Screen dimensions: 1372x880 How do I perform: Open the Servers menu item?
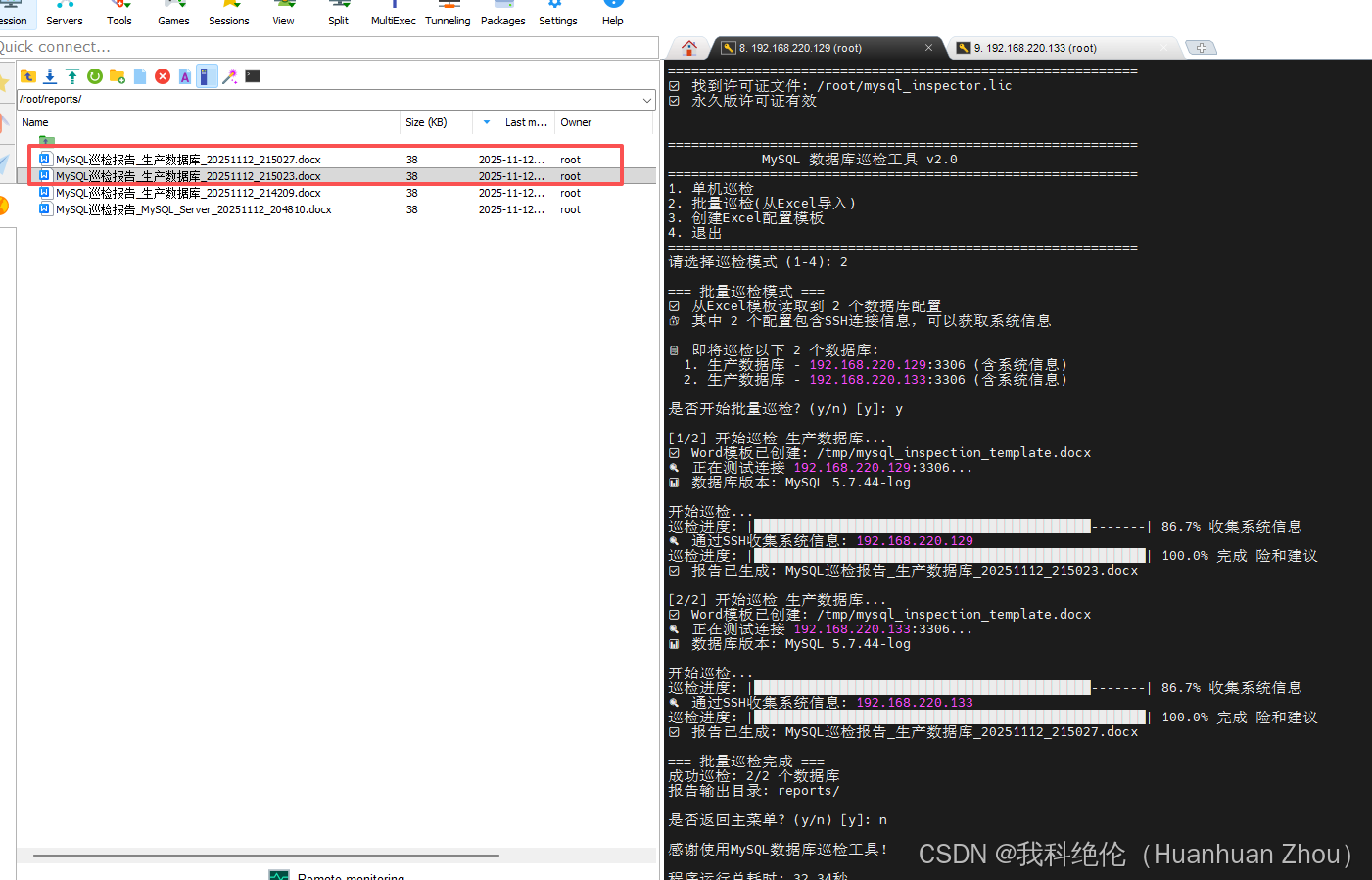click(x=65, y=14)
